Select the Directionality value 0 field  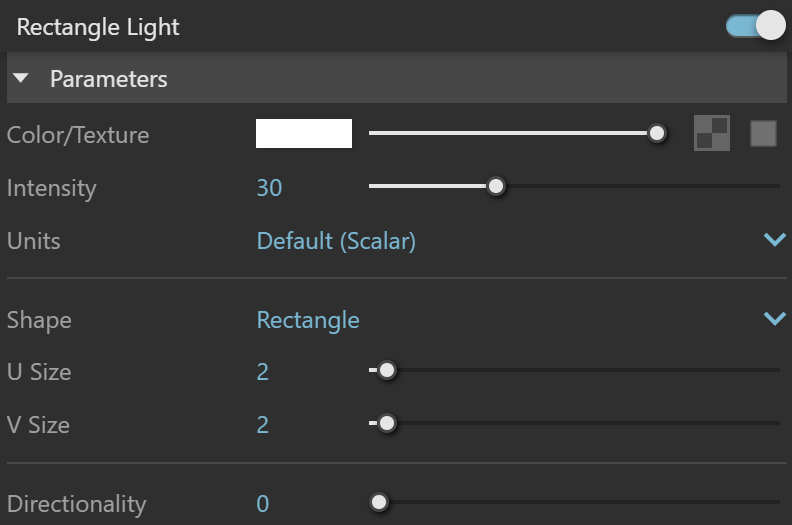(x=263, y=503)
